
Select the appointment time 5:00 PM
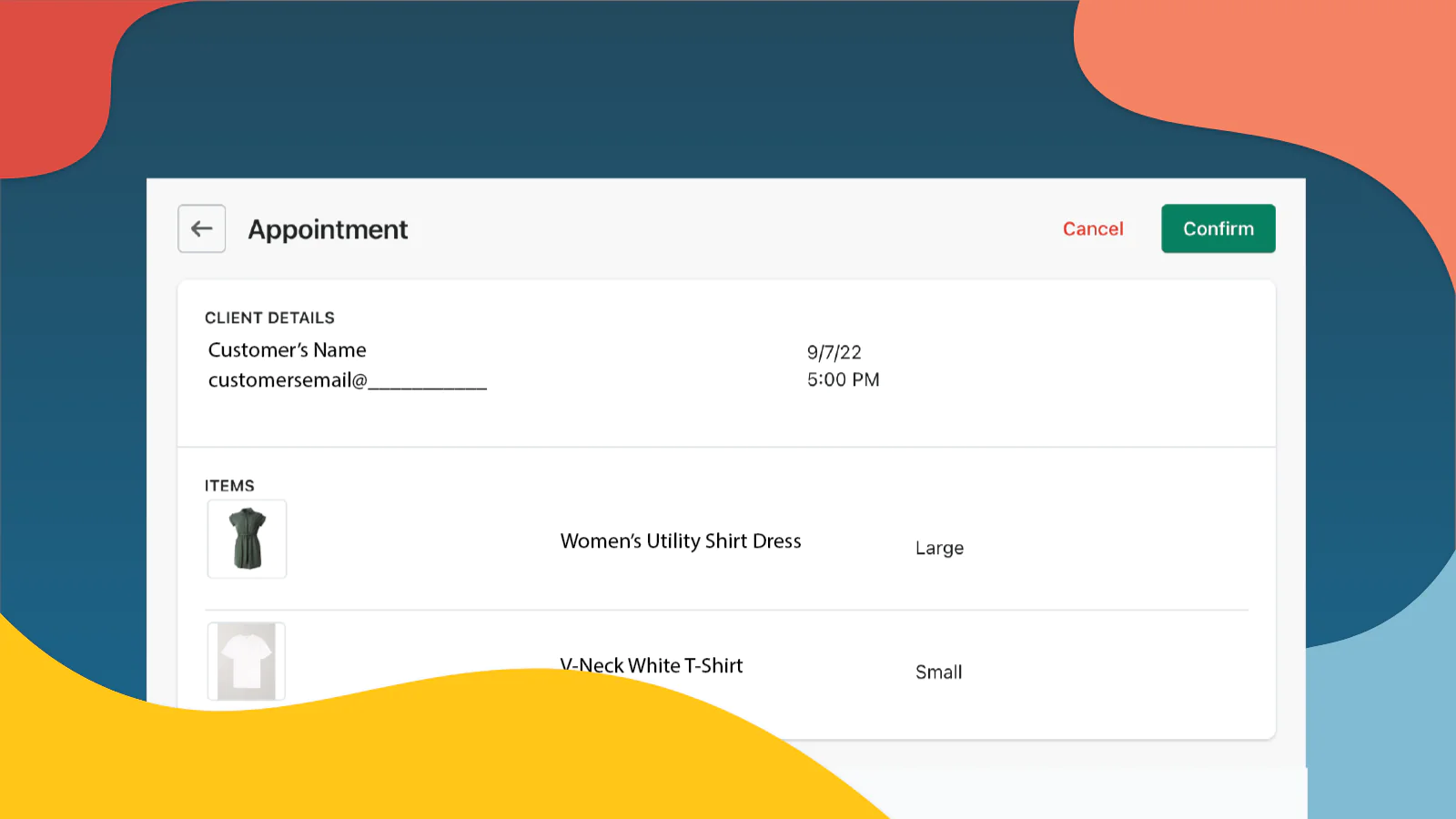pos(844,379)
